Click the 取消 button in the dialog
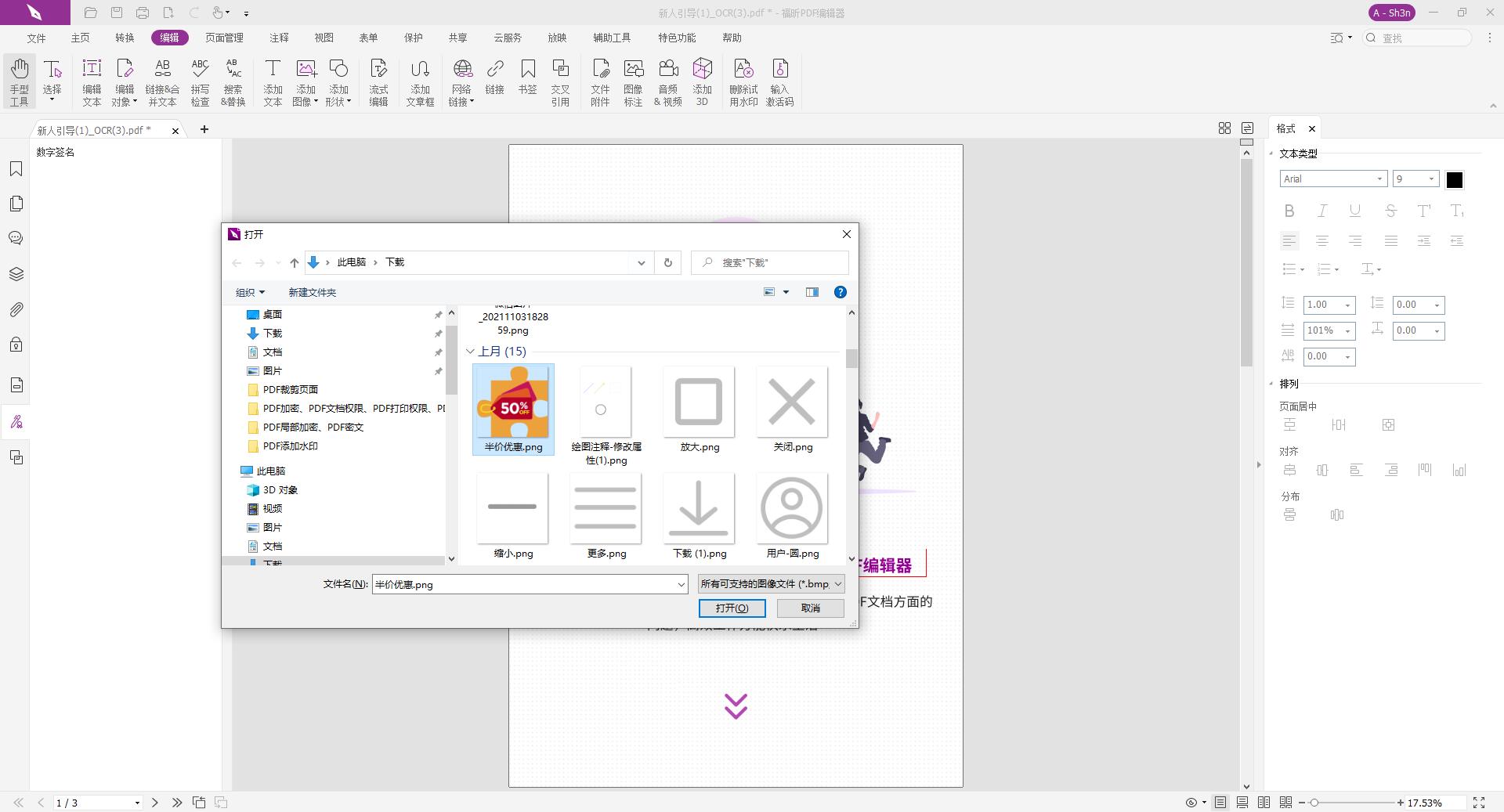1504x812 pixels. (810, 608)
